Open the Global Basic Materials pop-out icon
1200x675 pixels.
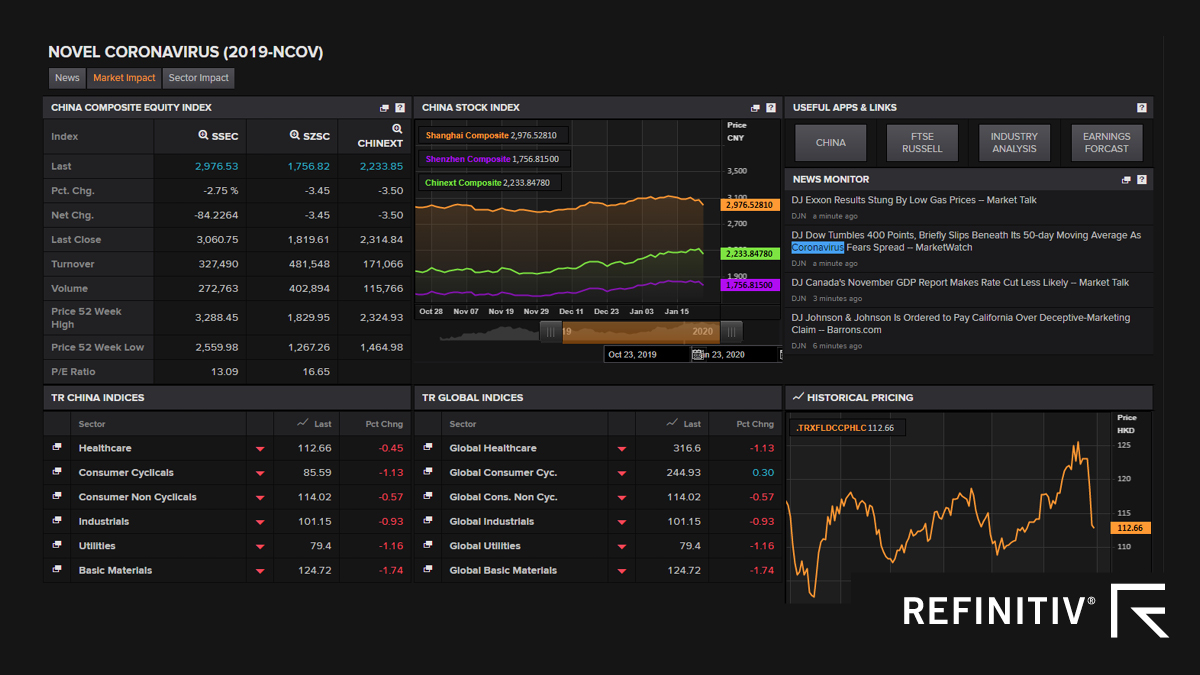[428, 570]
